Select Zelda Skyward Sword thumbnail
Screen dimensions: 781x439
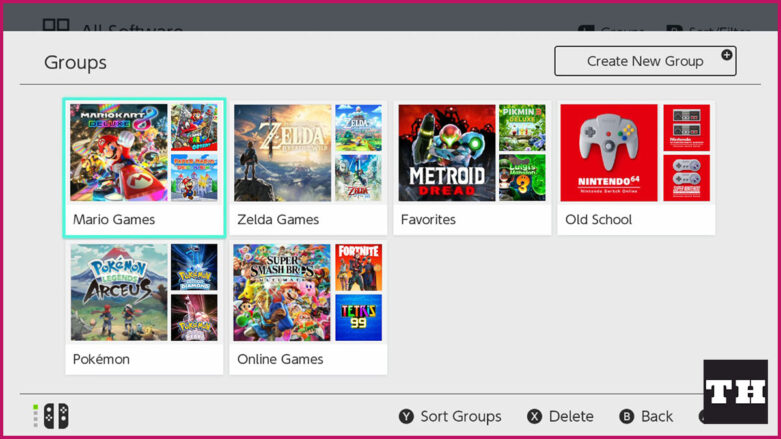point(358,178)
